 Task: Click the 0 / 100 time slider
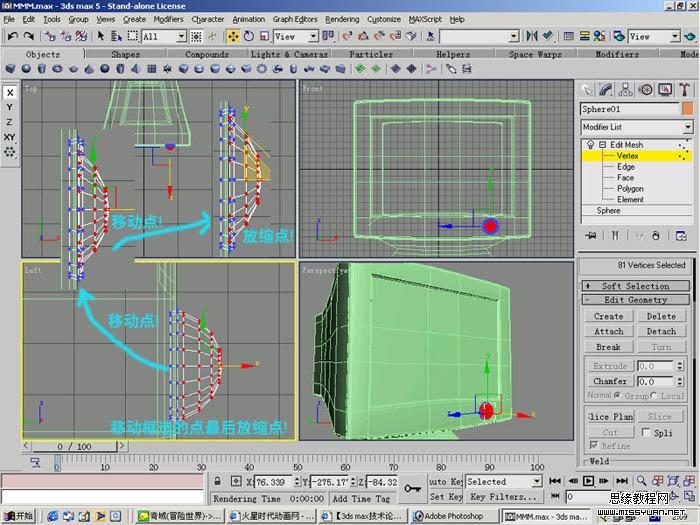click(x=74, y=446)
